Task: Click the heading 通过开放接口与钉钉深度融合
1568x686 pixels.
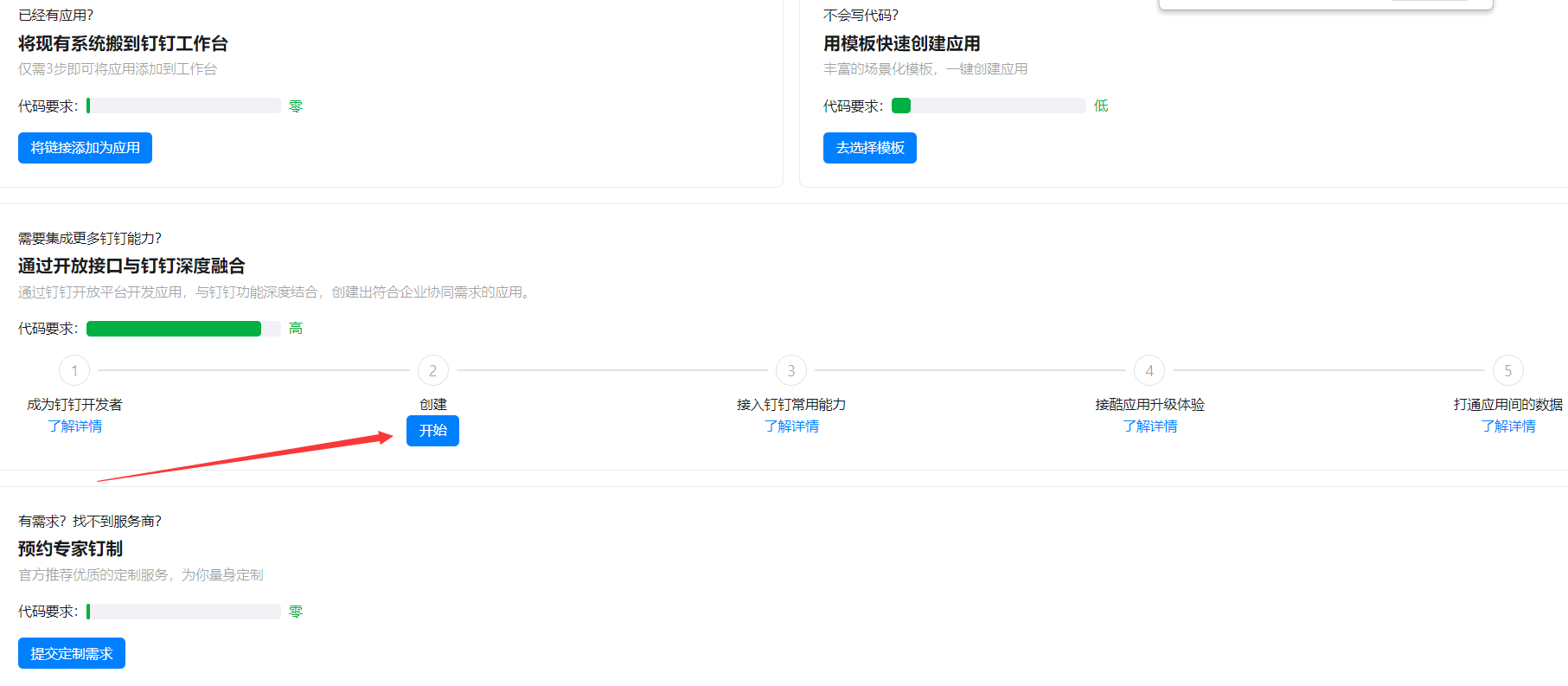Action: coord(131,266)
